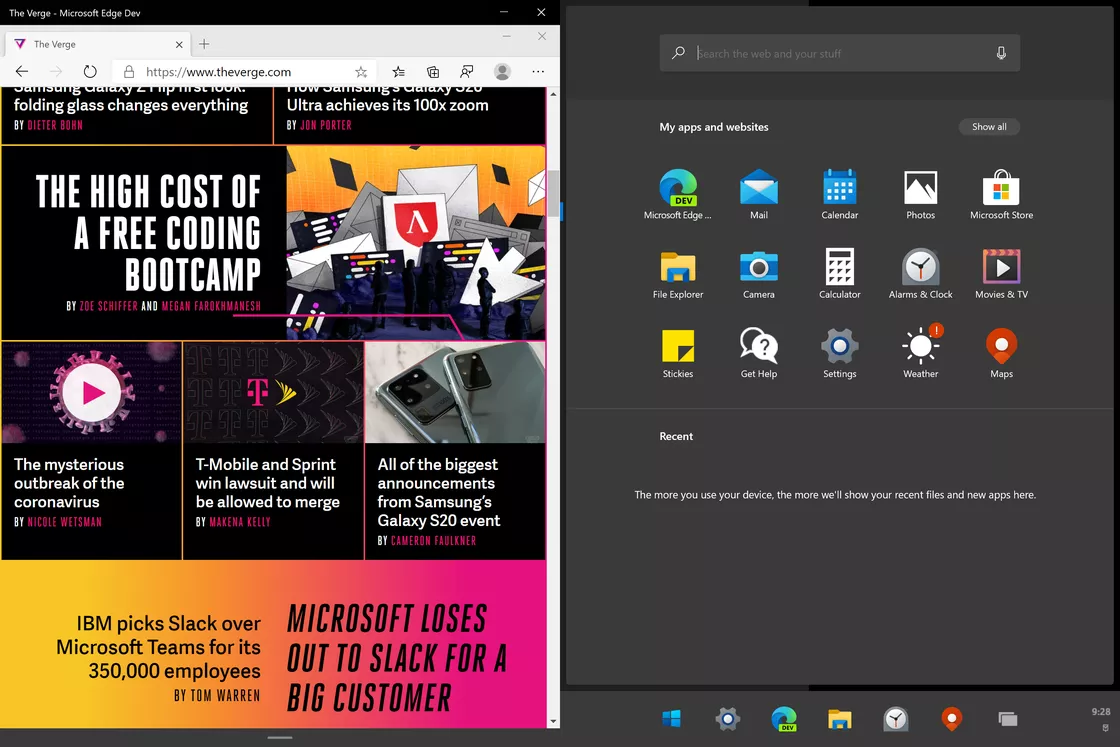Open the Calculator app
1120x747 pixels.
pyautogui.click(x=839, y=274)
